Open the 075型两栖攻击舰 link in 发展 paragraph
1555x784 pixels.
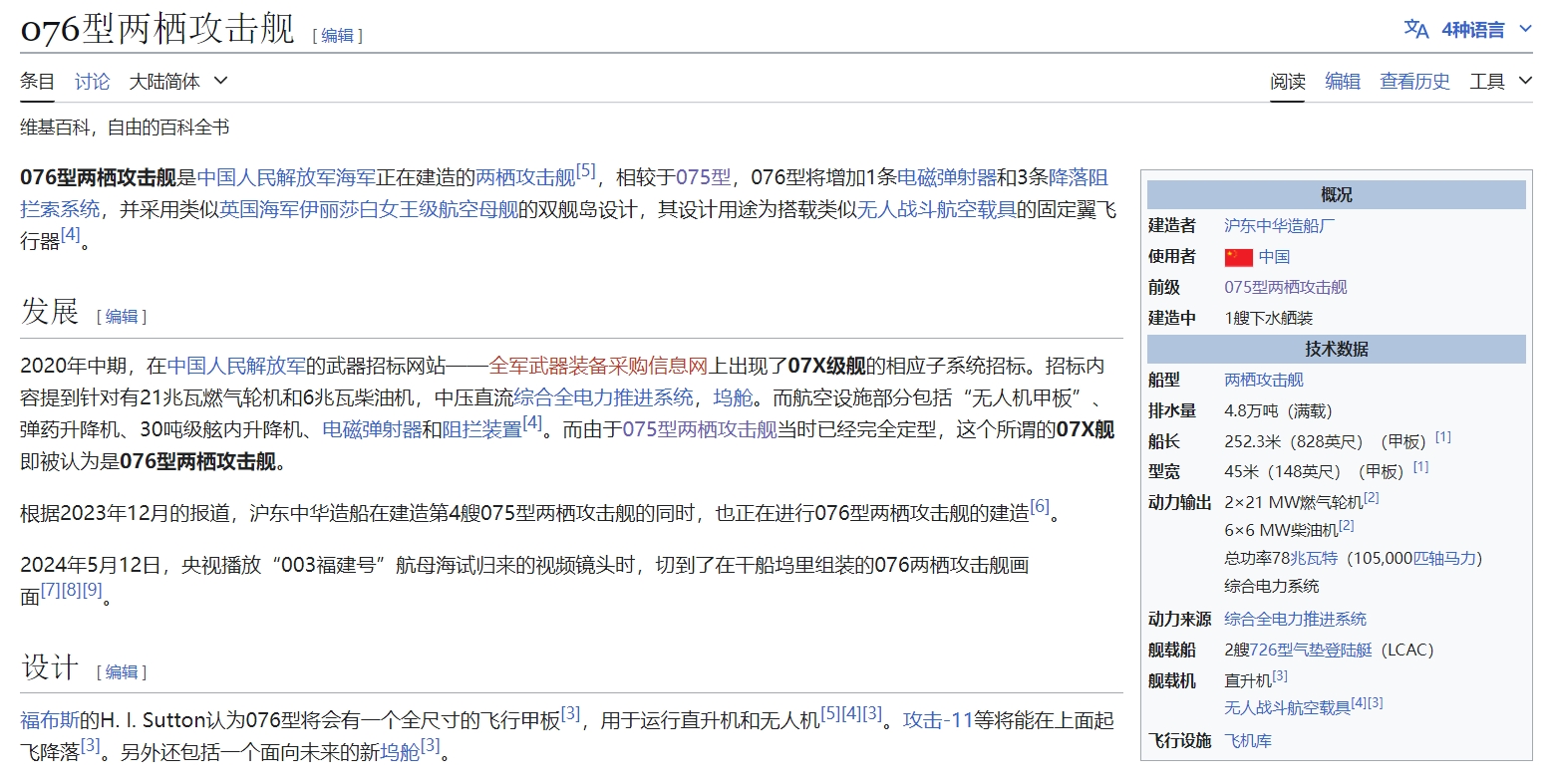coord(699,430)
